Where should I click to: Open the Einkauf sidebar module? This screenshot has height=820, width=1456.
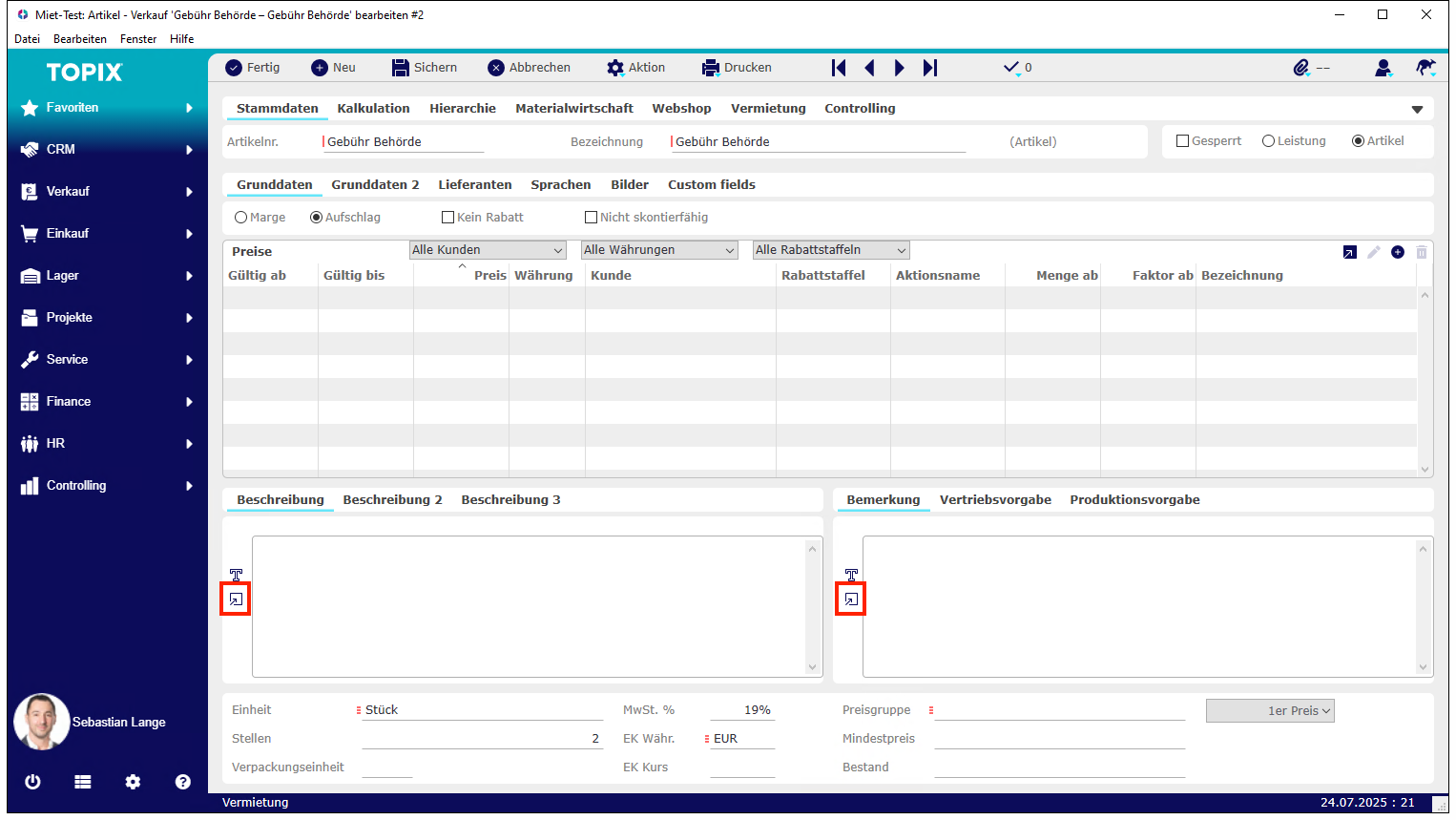[x=107, y=234]
